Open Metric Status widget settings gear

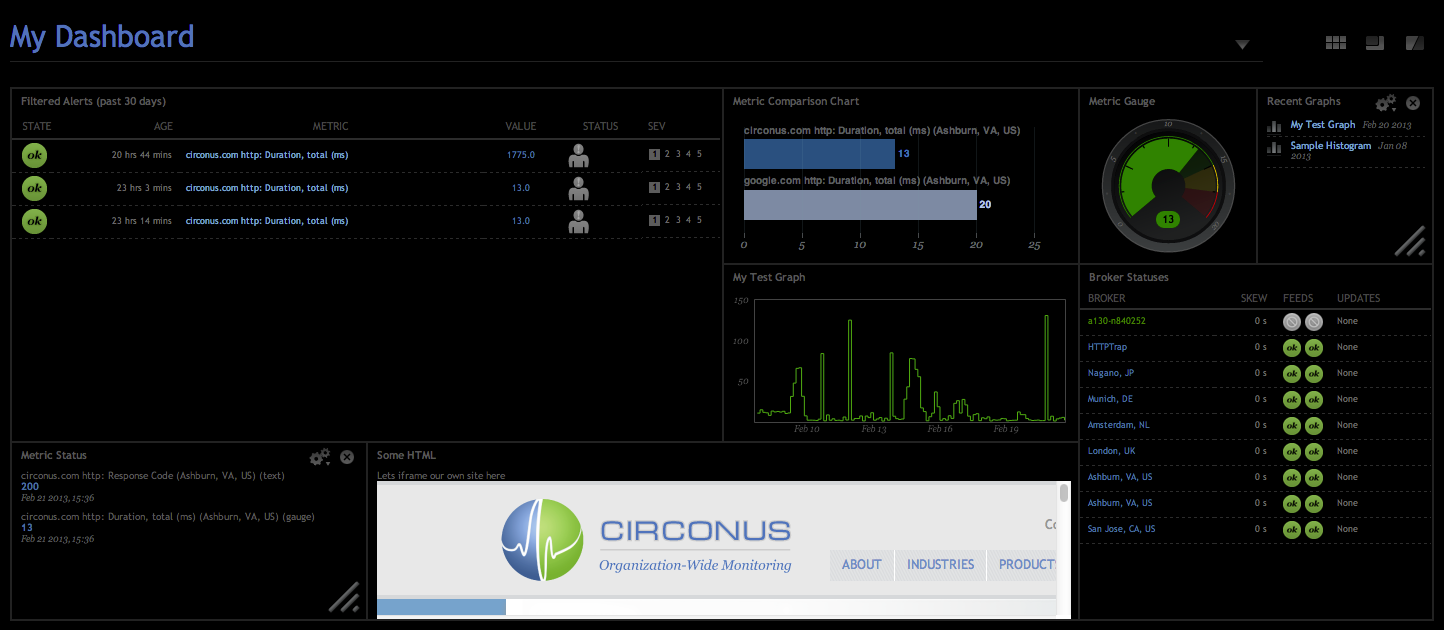click(319, 457)
